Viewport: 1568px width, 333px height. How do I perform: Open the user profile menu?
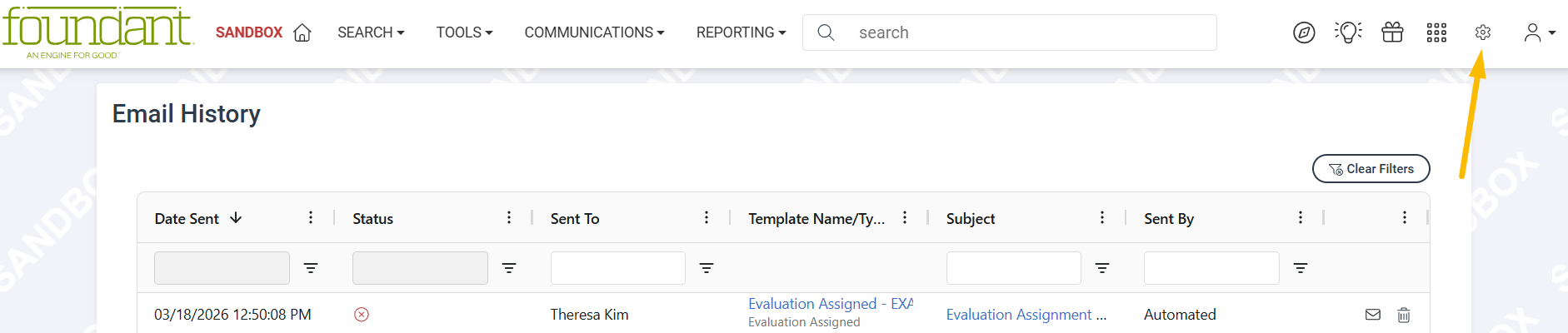[x=1539, y=32]
